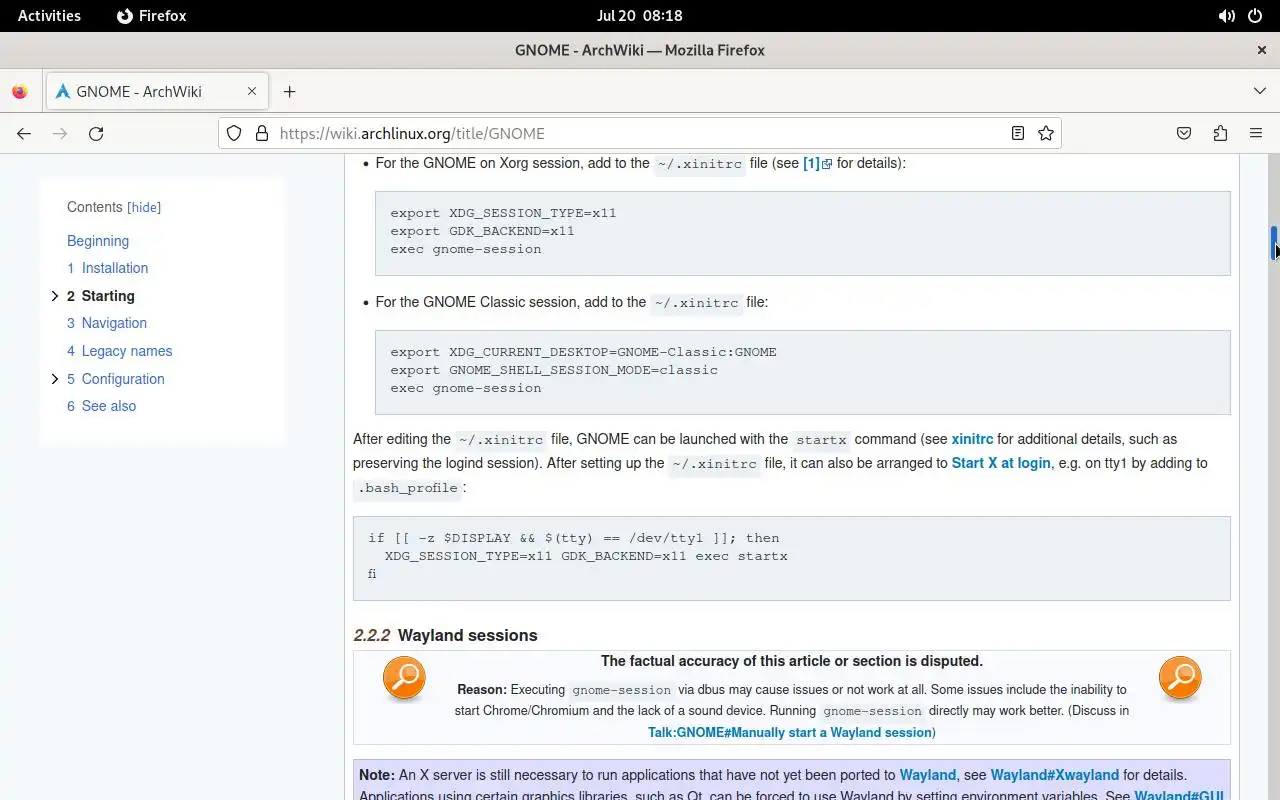Open the Firefox hamburger menu
1280x800 pixels.
[x=1256, y=133]
